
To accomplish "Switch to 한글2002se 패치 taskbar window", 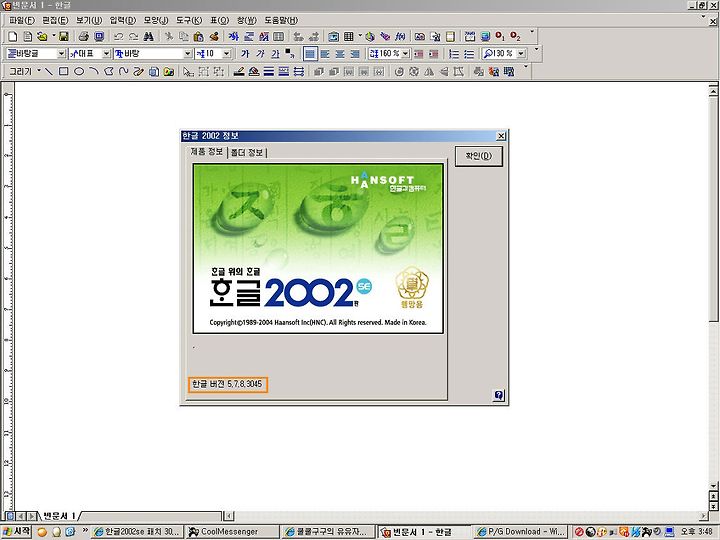I will click(x=136, y=532).
